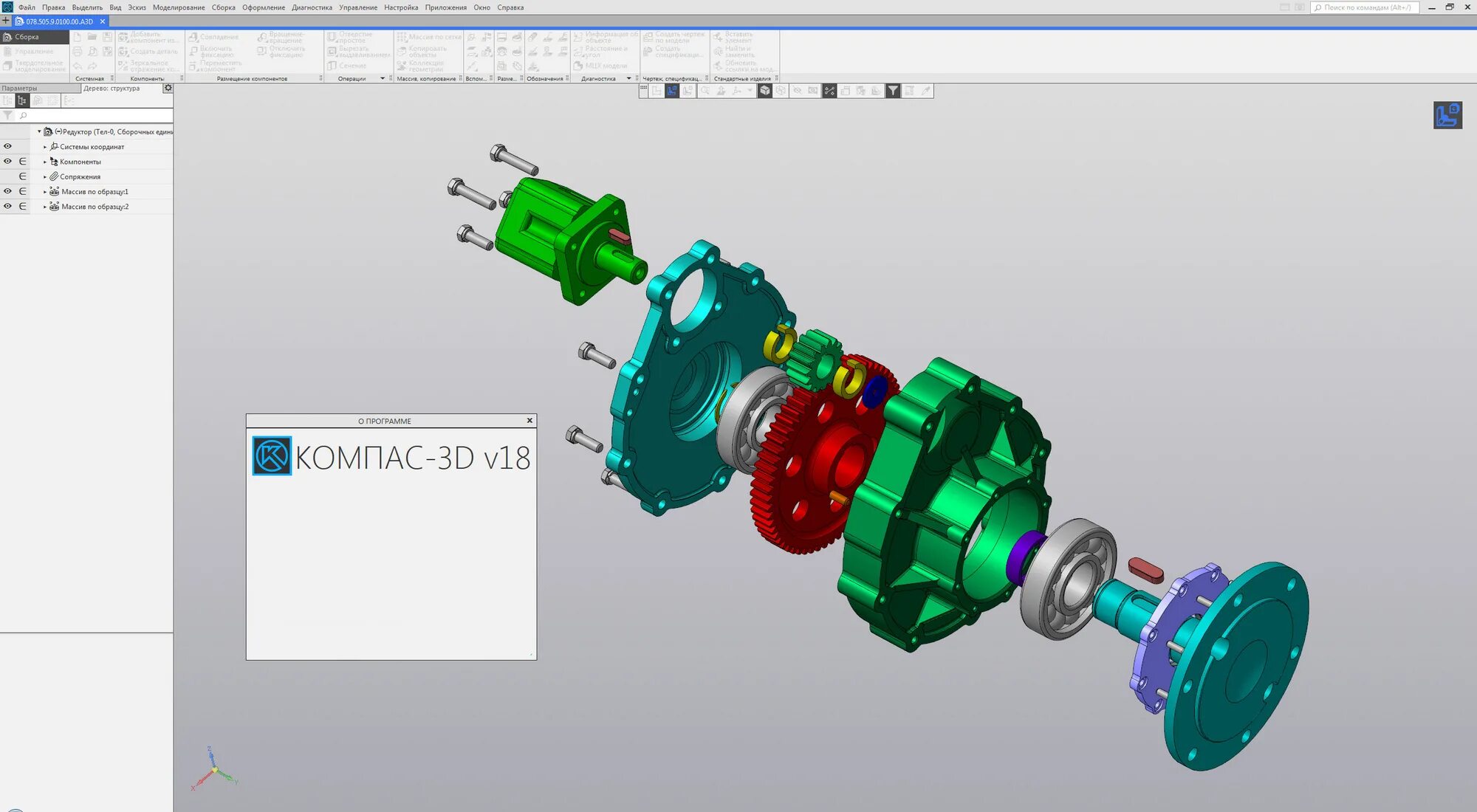The image size is (1477, 812).
Task: Toggle the Компоненты eye visibility icon
Action: pos(7,161)
